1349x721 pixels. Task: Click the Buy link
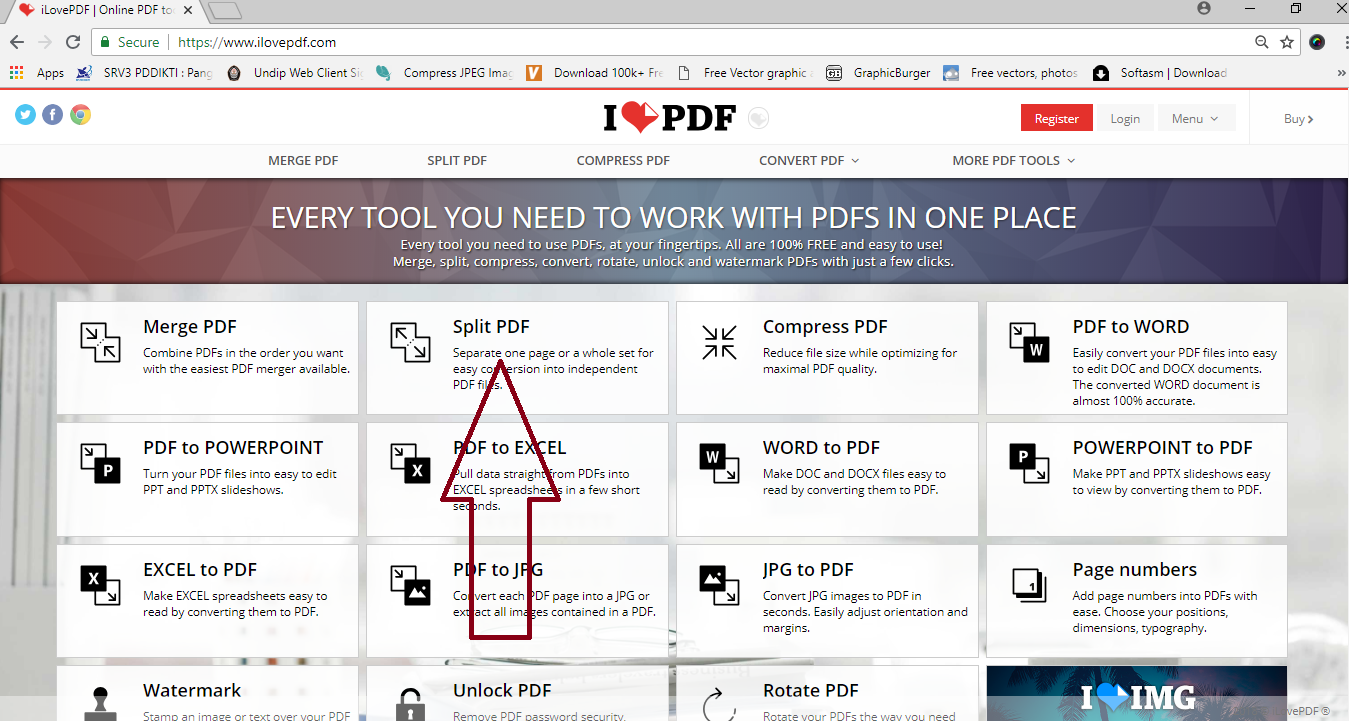point(1298,118)
